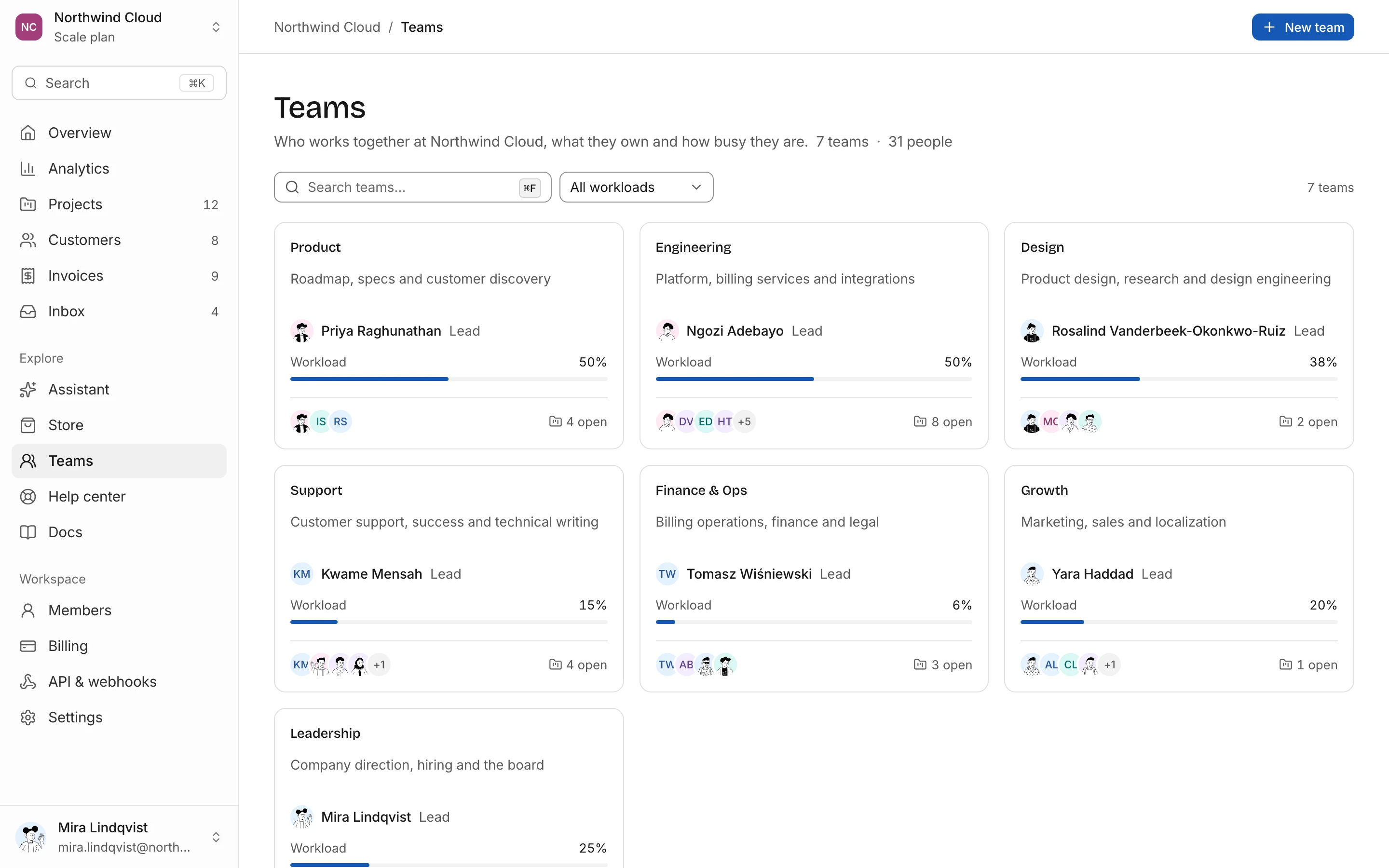Click the projects icon beside Finance 3 open
The image size is (1389, 868).
[x=920, y=664]
